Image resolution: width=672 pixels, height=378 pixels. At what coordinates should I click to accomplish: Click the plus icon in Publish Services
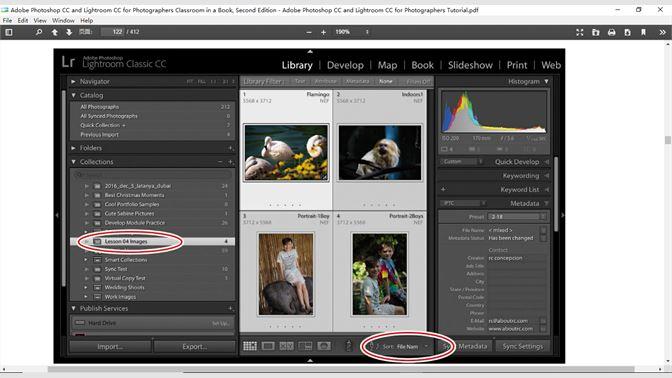[230, 308]
